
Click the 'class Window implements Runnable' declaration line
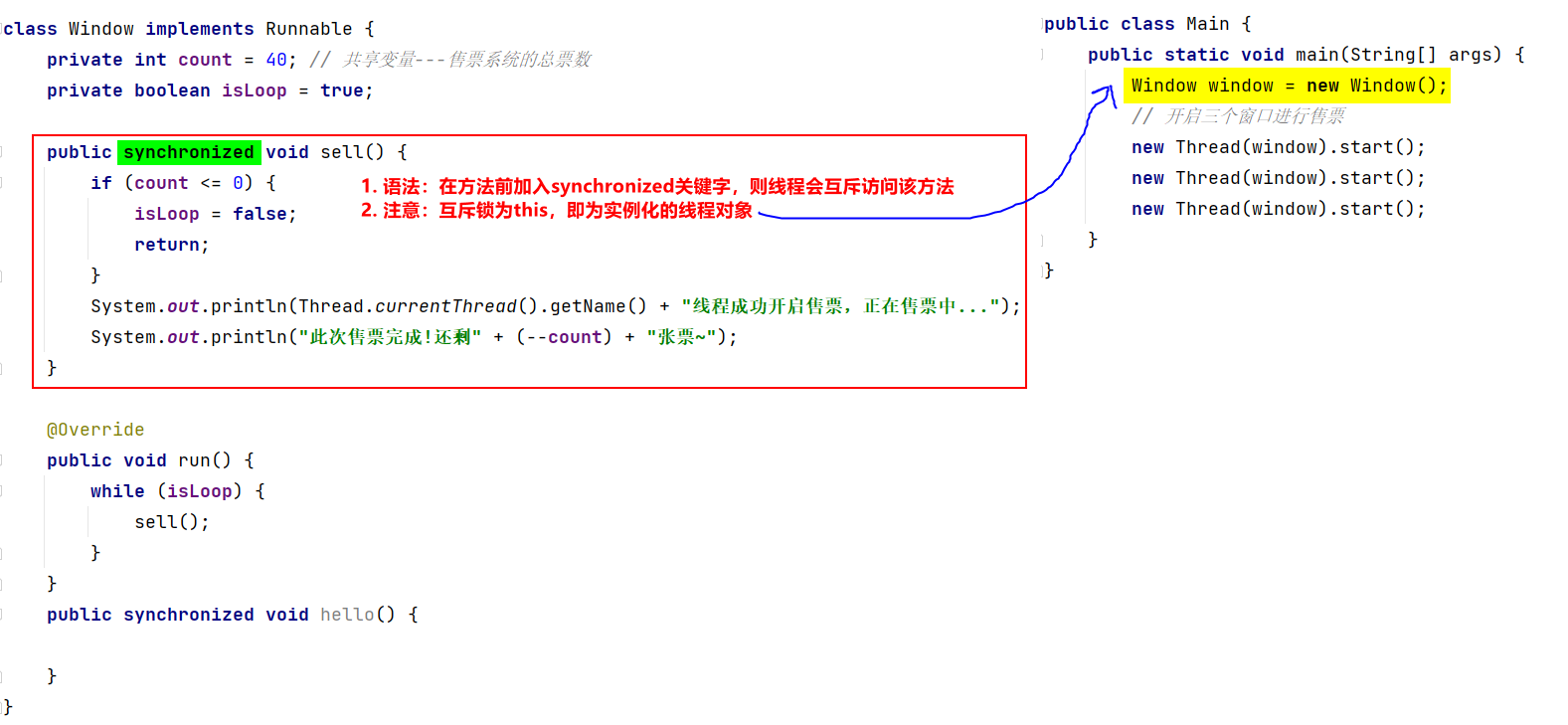[189, 29]
